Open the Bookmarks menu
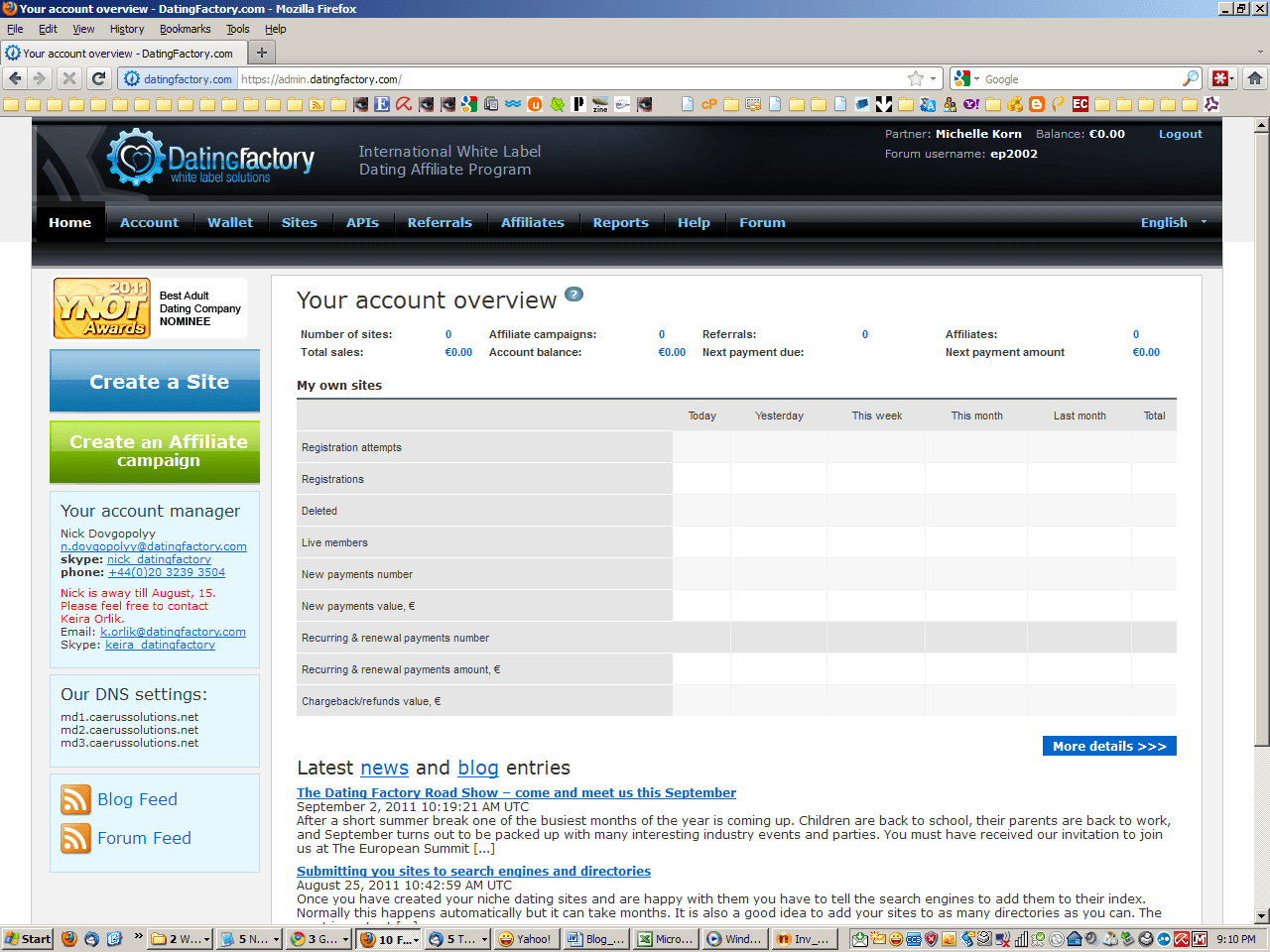The width and height of the screenshot is (1270, 952). tap(186, 29)
